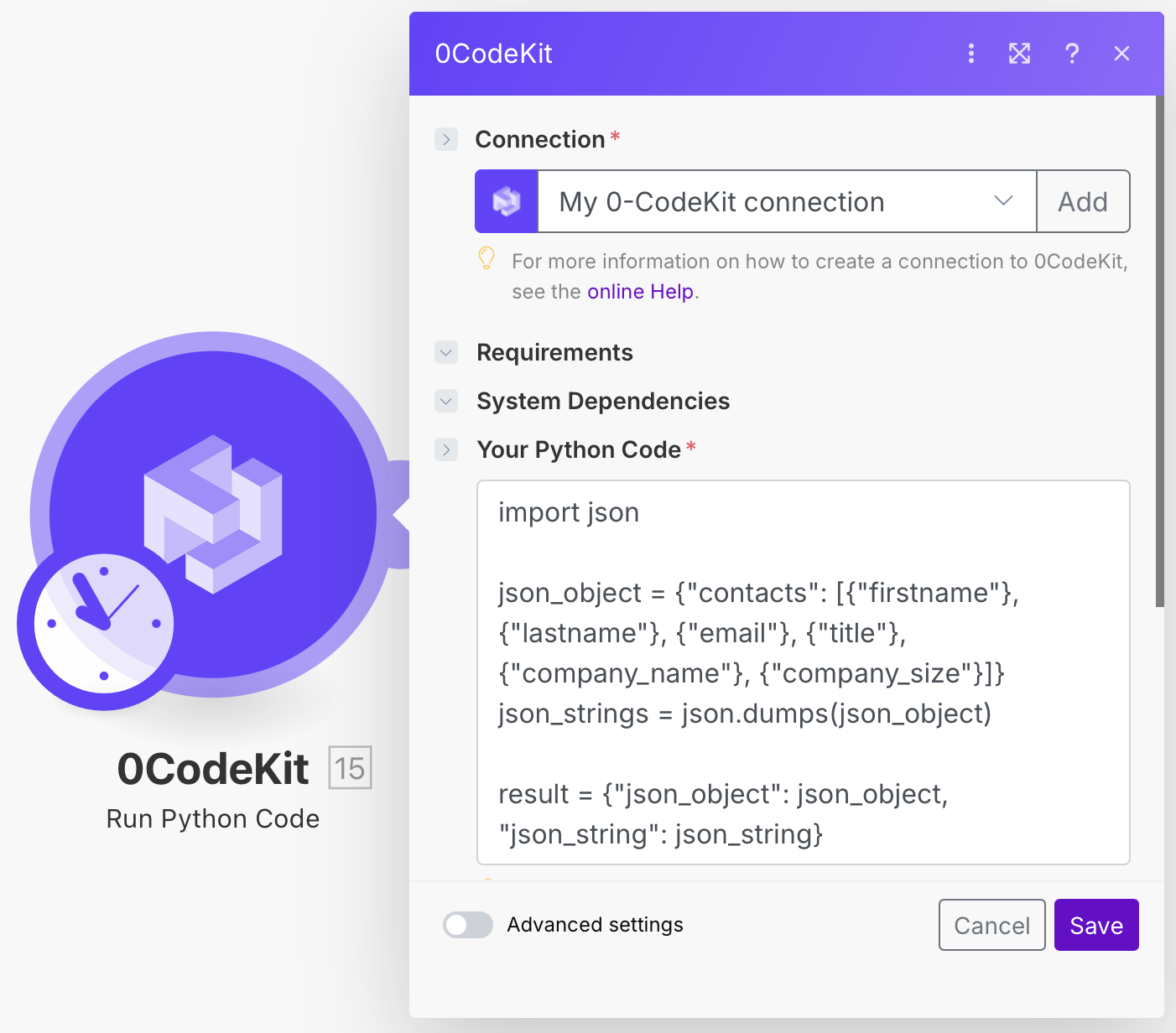Collapse the System Dependencies chevron
The image size is (1176, 1033).
[x=446, y=401]
